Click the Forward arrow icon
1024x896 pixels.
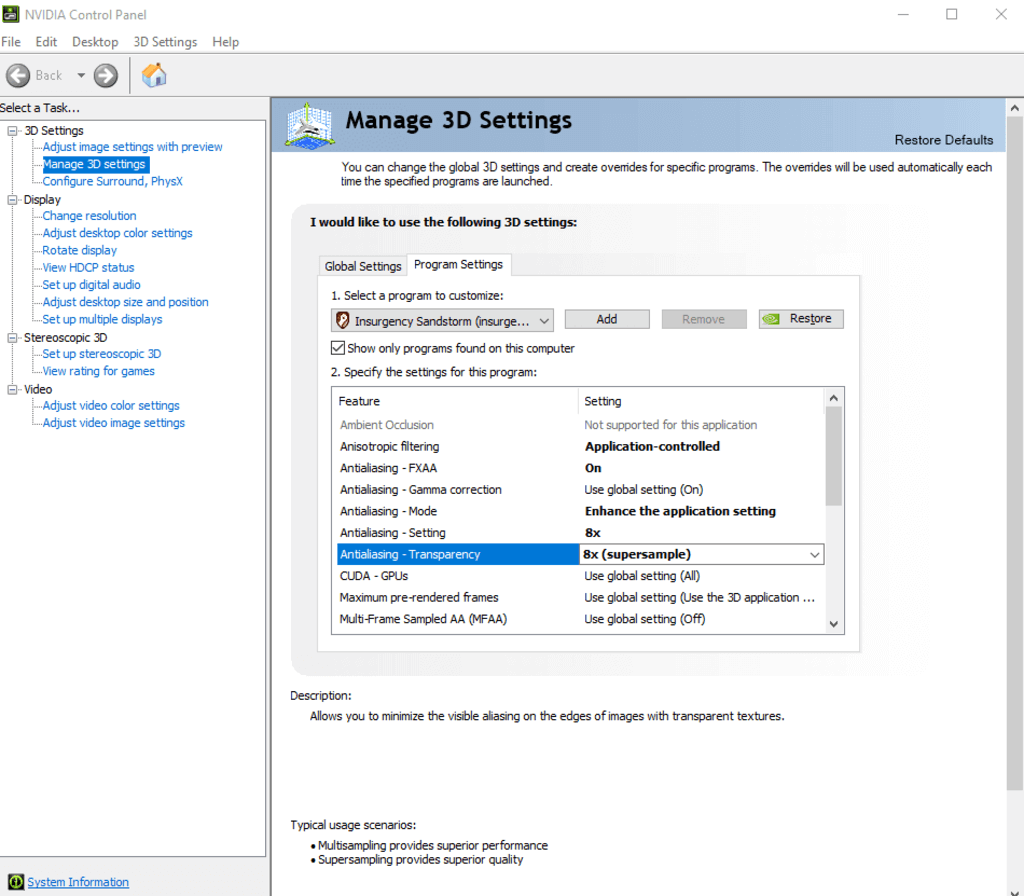tap(106, 76)
